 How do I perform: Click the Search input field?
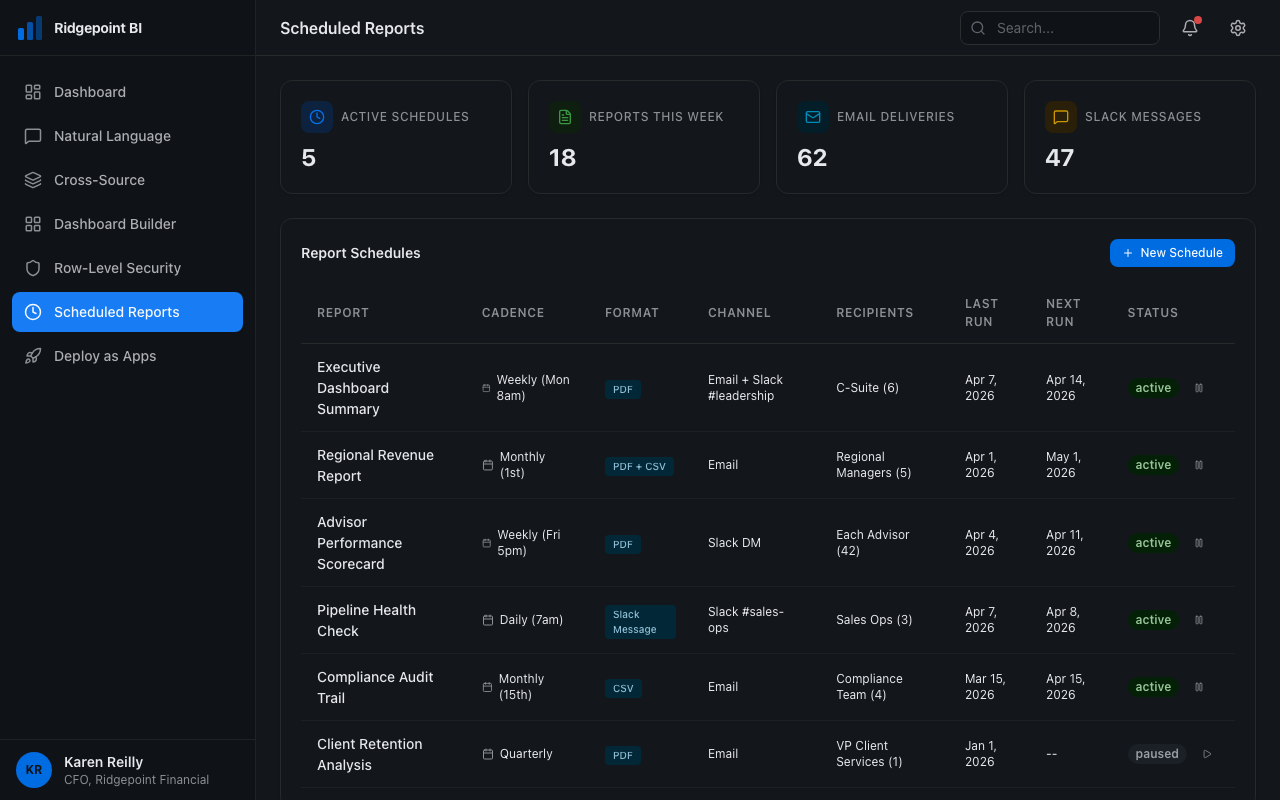(x=1060, y=28)
